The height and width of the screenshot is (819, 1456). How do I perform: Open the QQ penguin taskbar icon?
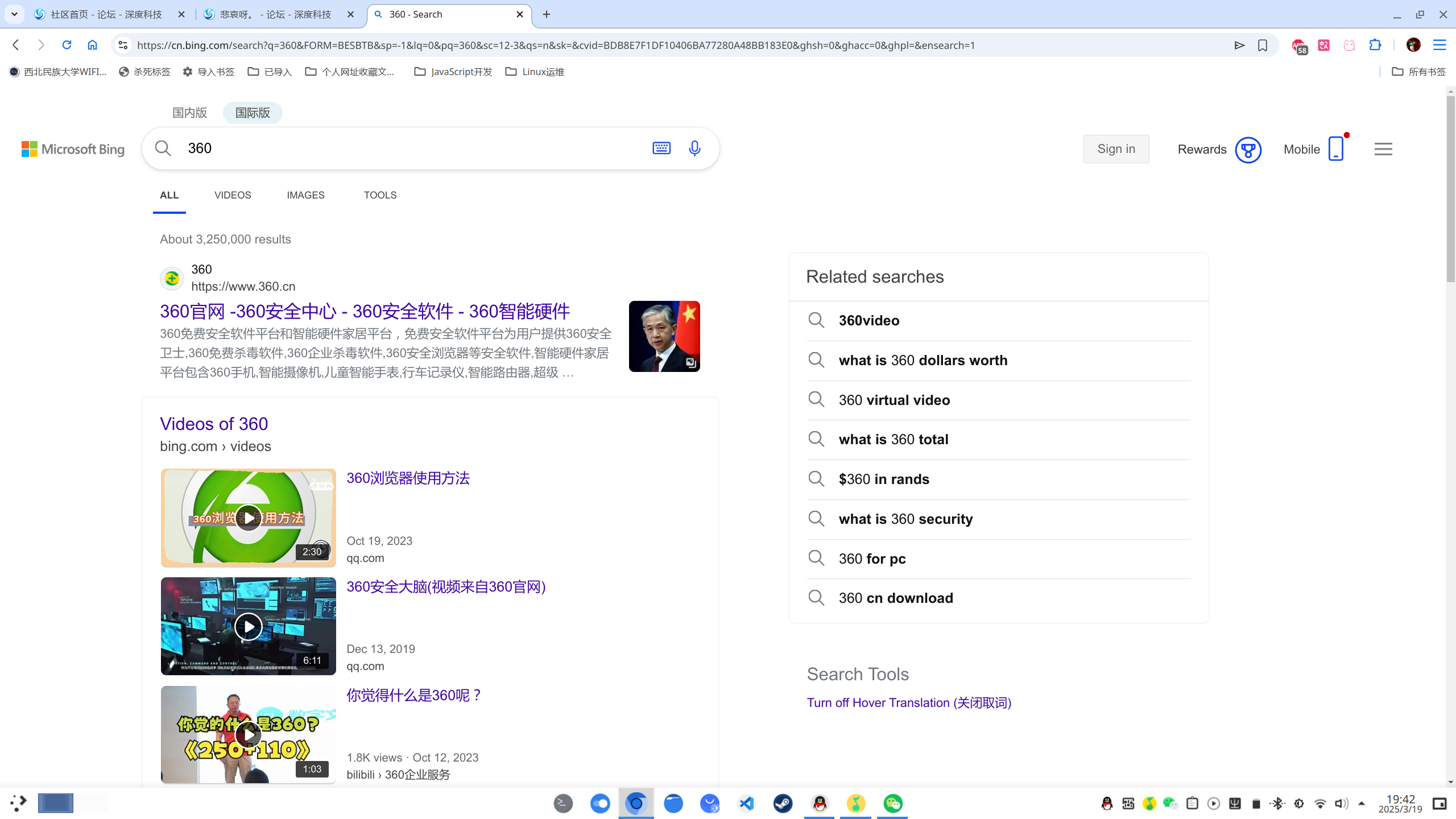point(820,803)
